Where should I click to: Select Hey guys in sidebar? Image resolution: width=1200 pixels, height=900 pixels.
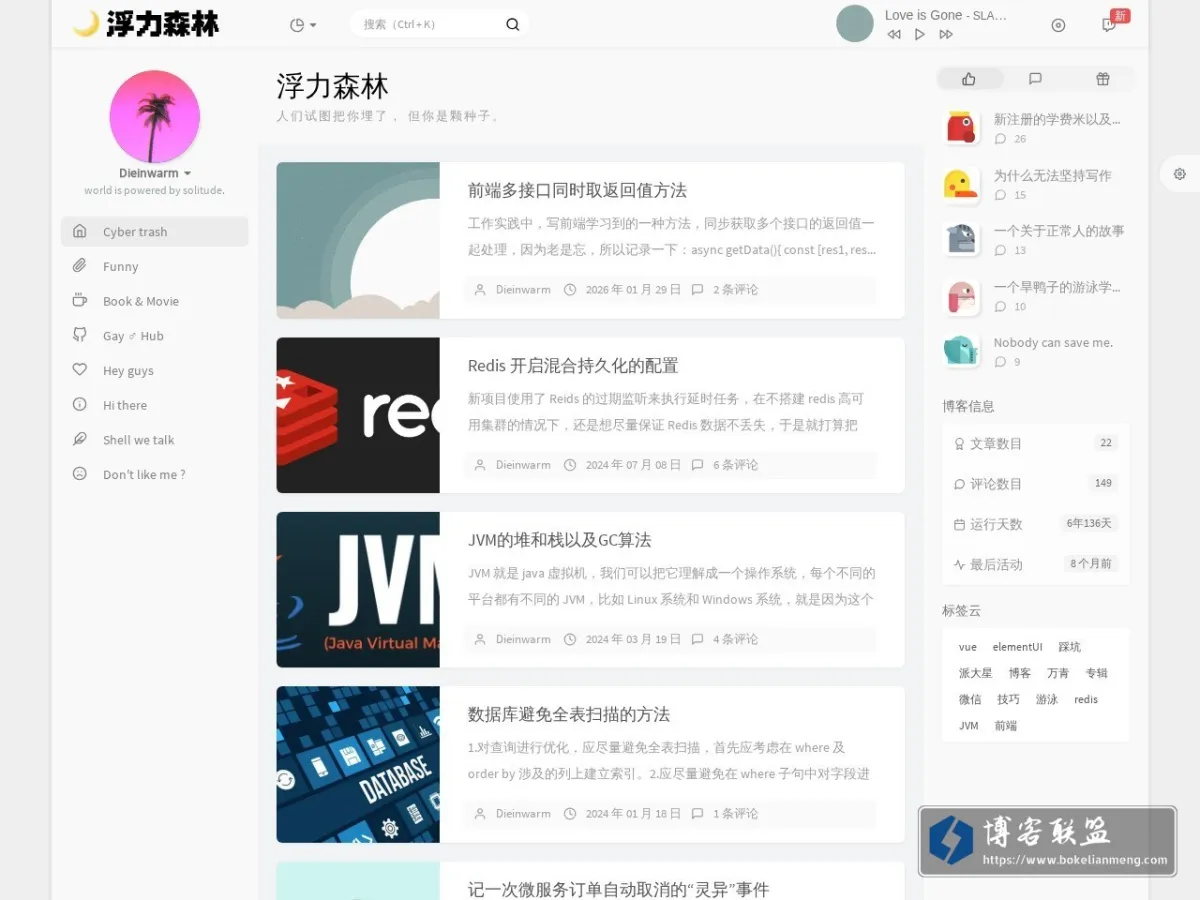click(x=155, y=371)
